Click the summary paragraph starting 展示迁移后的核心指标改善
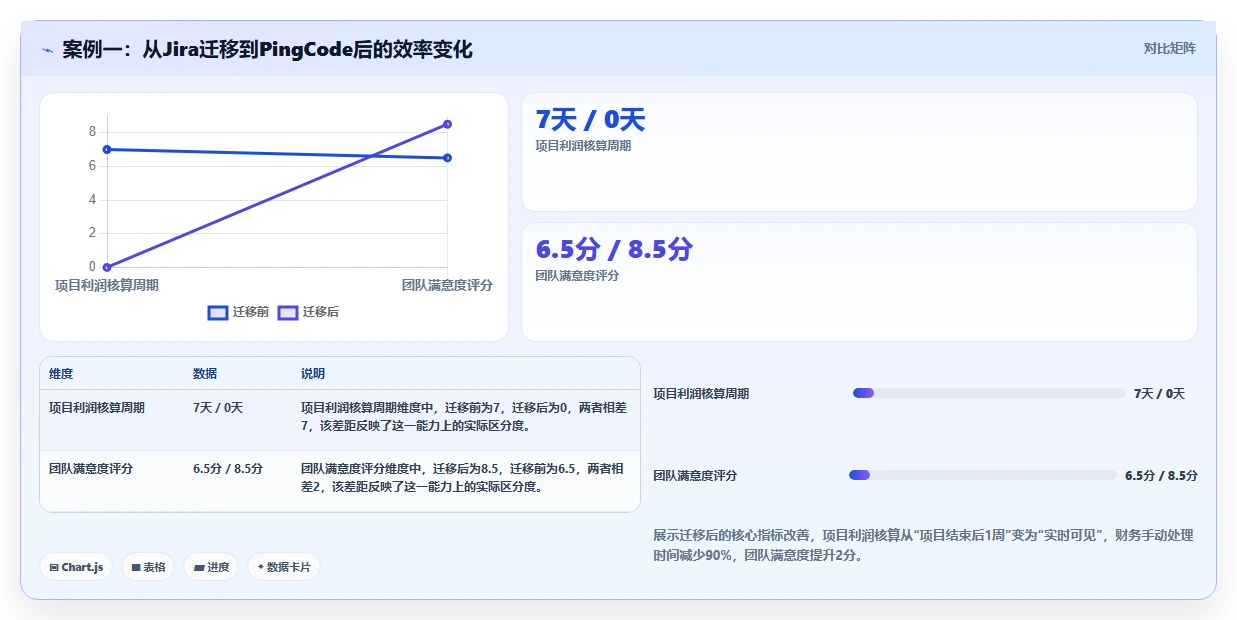1237x620 pixels. coord(923,546)
